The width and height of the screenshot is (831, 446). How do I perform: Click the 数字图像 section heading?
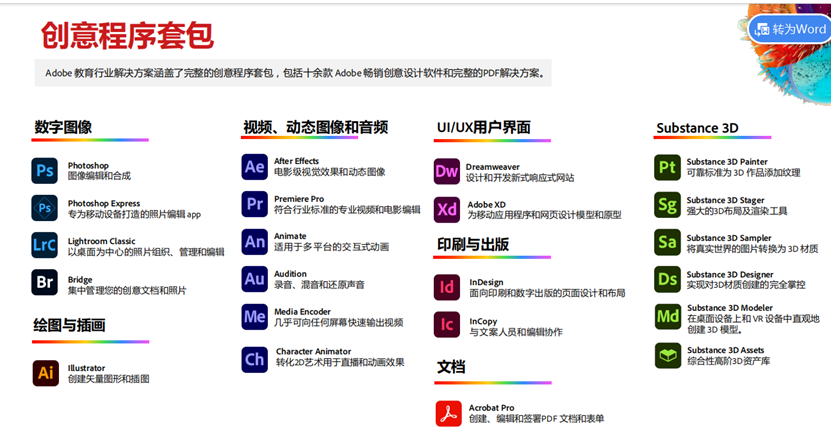tap(63, 127)
